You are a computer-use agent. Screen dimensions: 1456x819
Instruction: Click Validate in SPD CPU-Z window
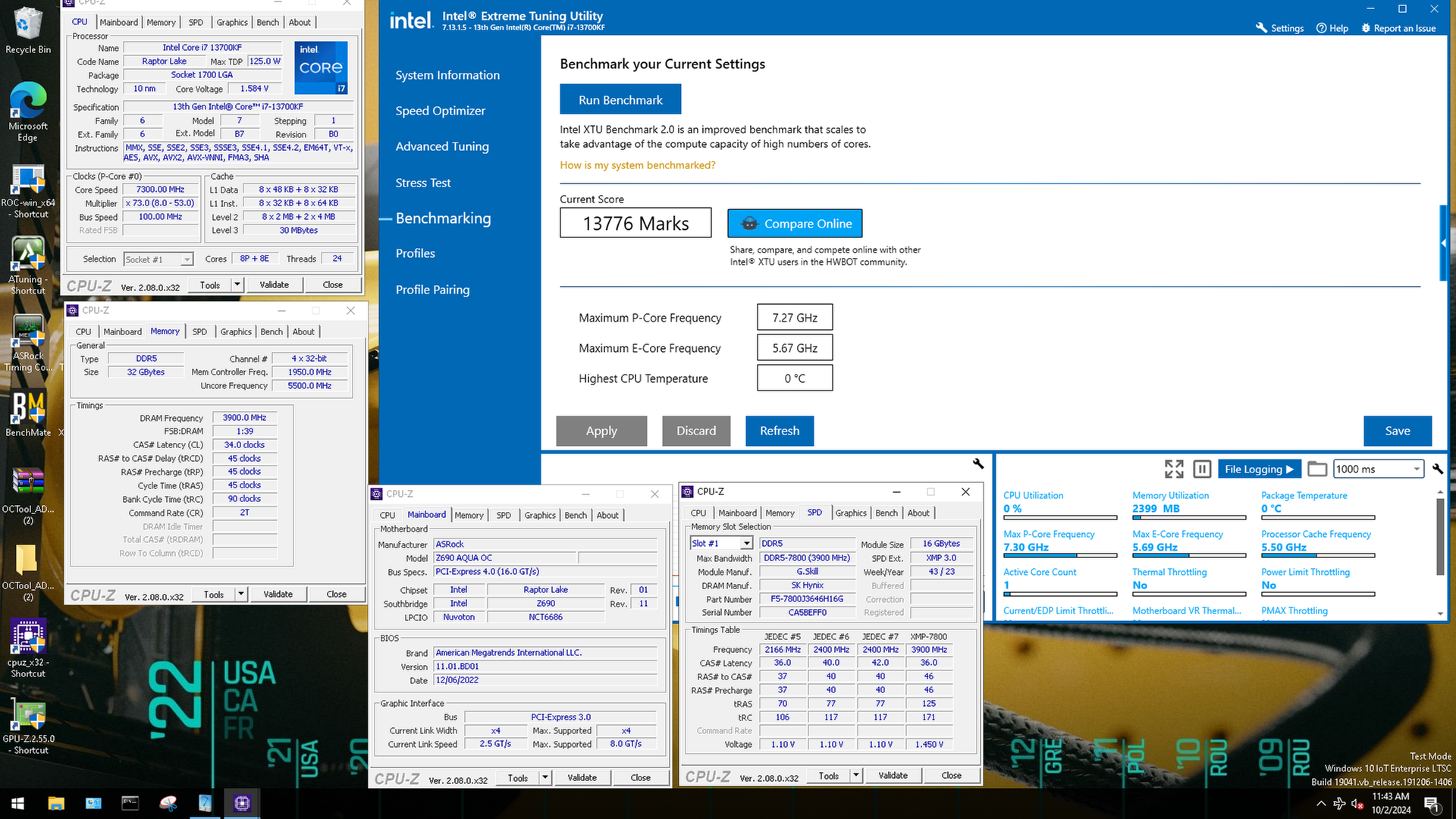pyautogui.click(x=893, y=776)
